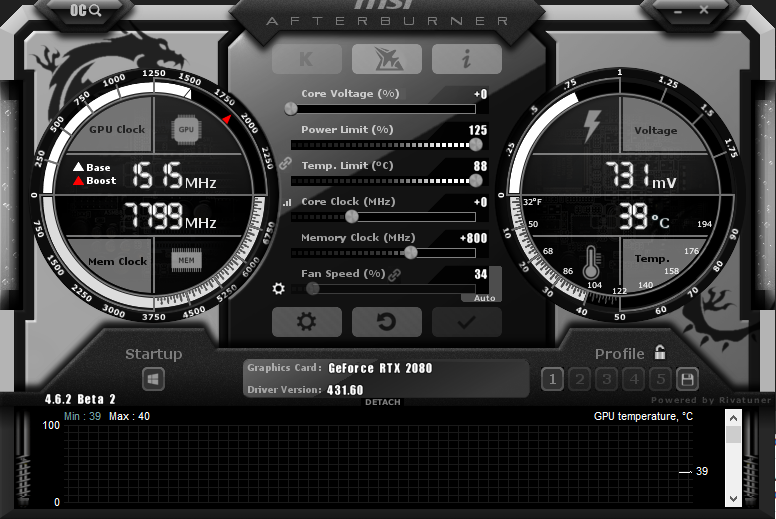Open fan speed settings gear icon
Viewport: 776px width, 519px height.
tap(279, 288)
